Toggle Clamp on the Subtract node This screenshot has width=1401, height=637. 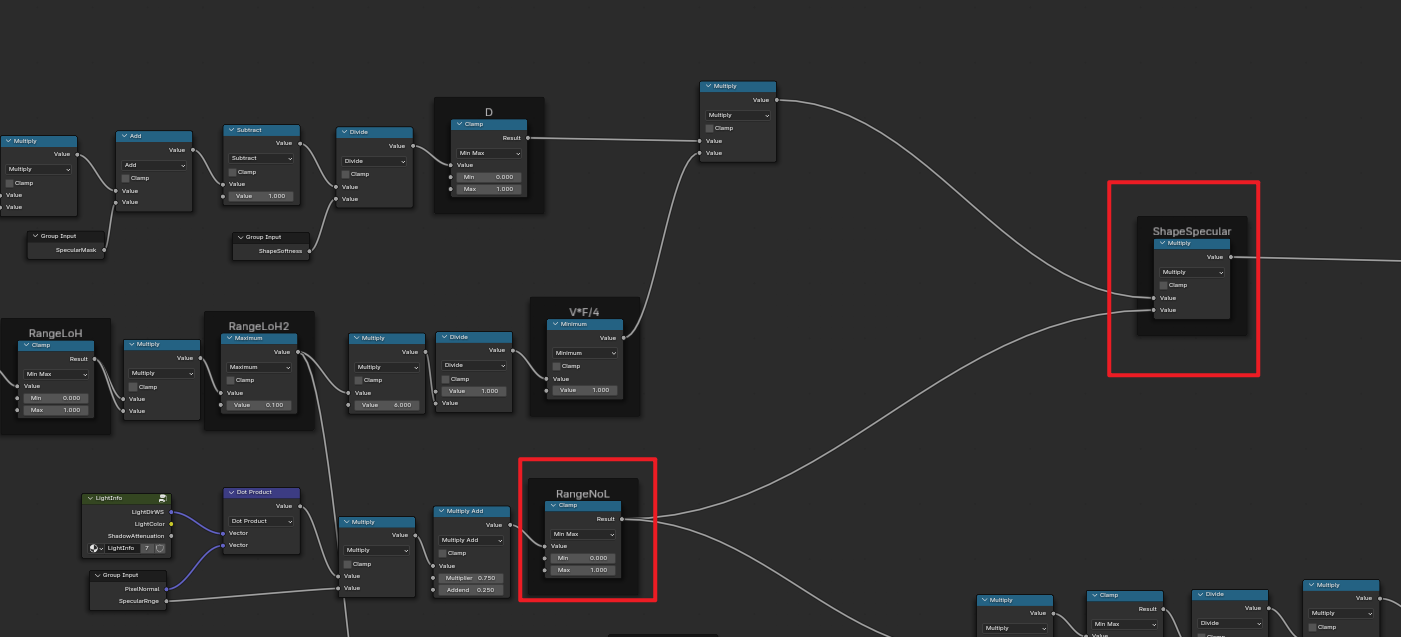click(x=233, y=172)
